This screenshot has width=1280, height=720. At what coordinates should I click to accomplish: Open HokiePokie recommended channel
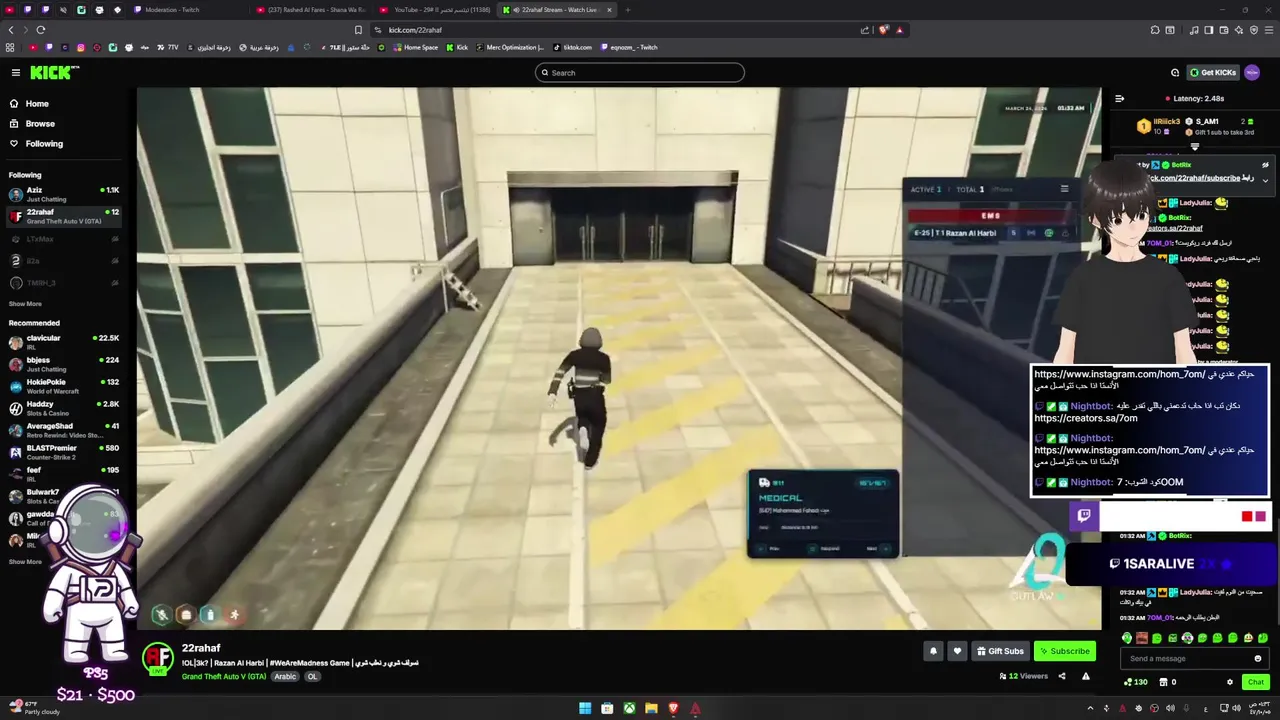[64, 386]
